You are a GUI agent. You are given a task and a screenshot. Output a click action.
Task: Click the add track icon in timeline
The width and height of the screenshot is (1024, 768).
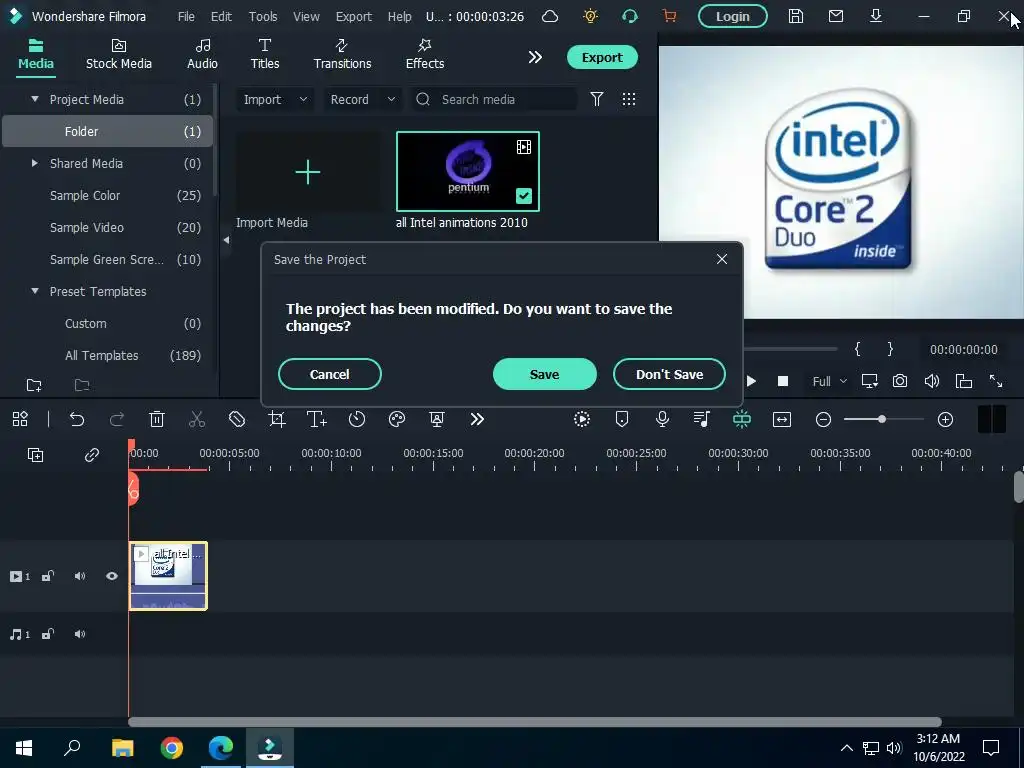pyautogui.click(x=35, y=455)
